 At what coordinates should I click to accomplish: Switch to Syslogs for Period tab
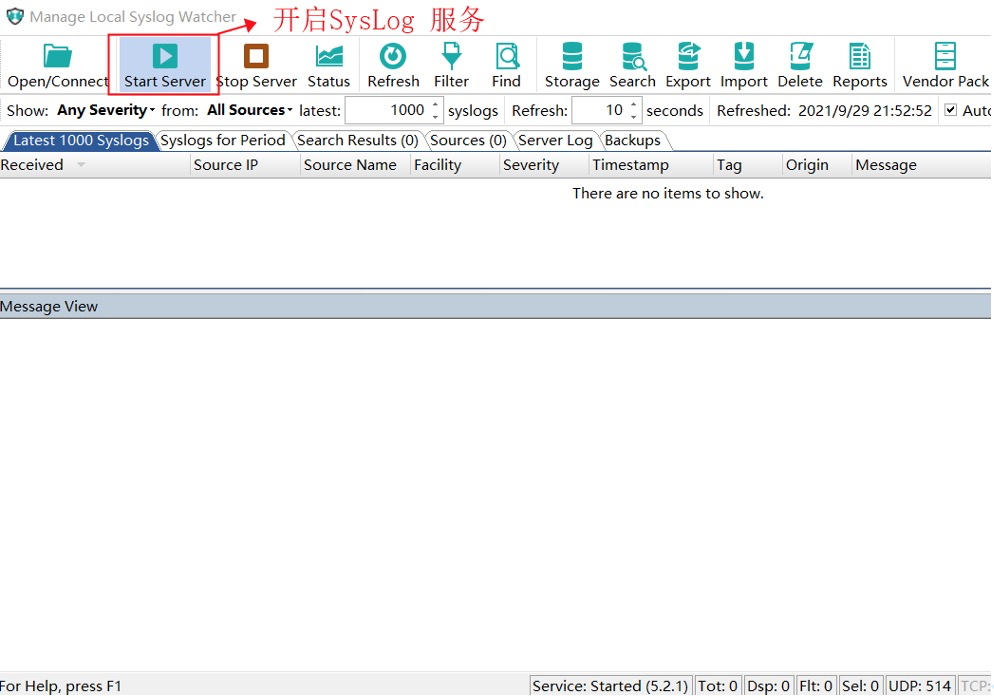[x=223, y=140]
